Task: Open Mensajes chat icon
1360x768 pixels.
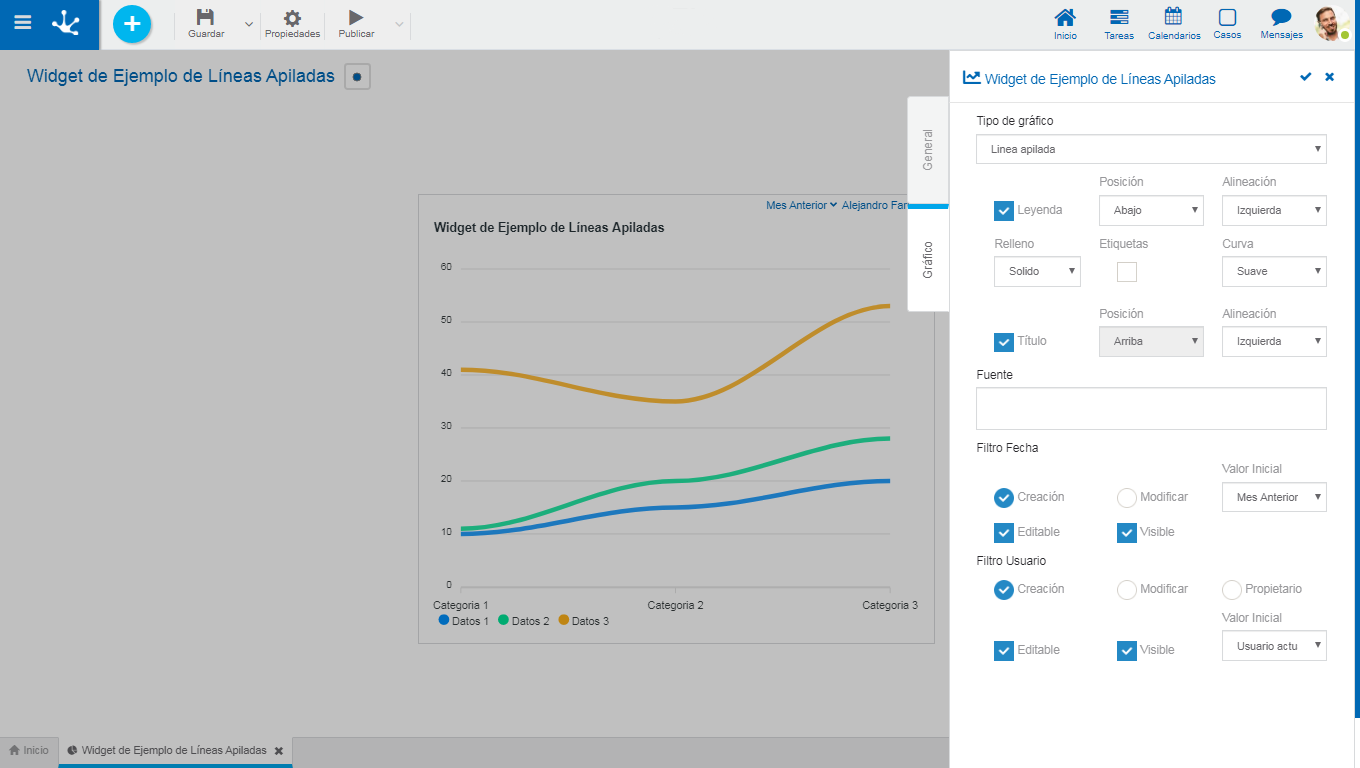Action: click(1281, 17)
